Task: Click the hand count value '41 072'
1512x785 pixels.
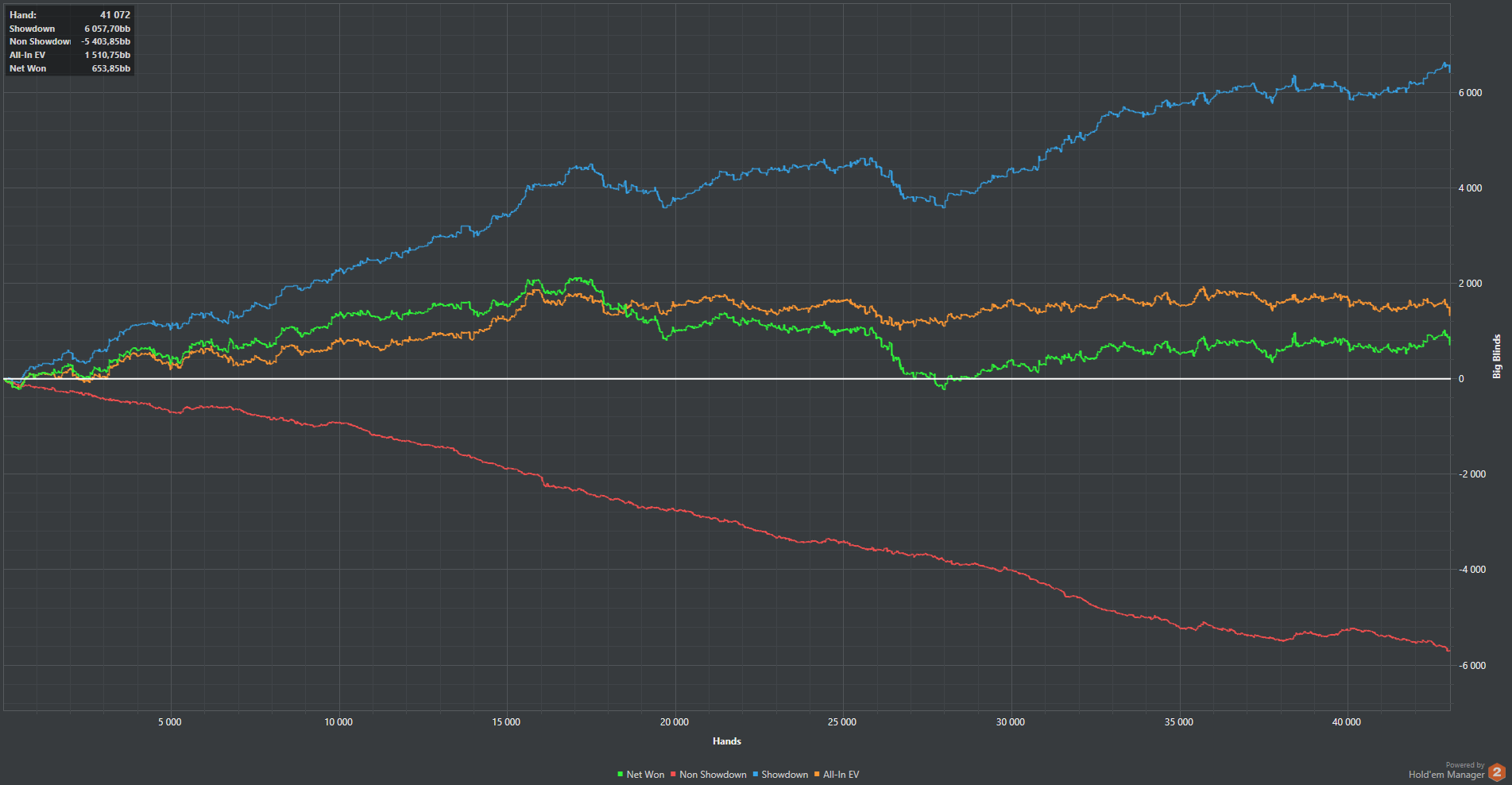Action: (115, 15)
